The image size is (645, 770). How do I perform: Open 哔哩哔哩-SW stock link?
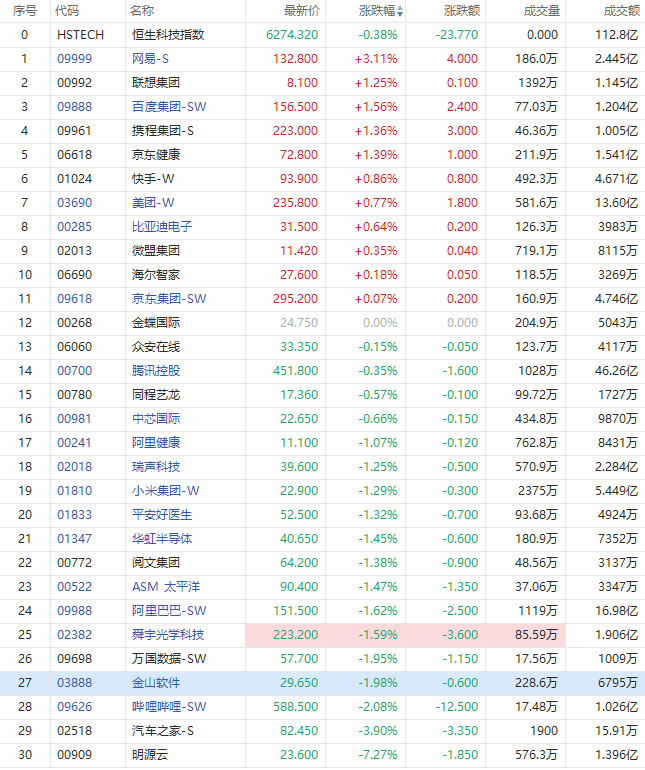(169, 707)
